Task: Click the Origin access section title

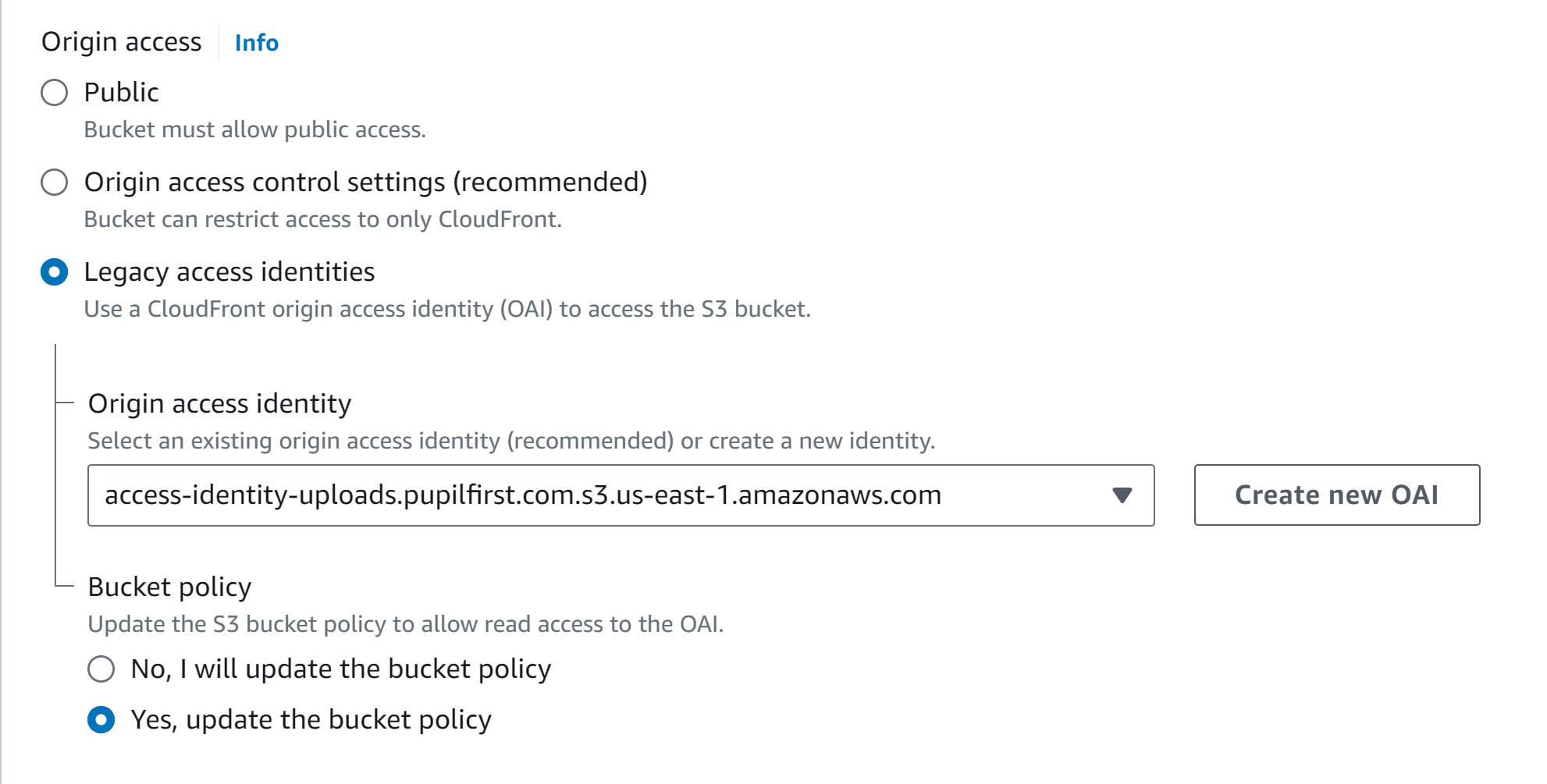Action: [122, 41]
